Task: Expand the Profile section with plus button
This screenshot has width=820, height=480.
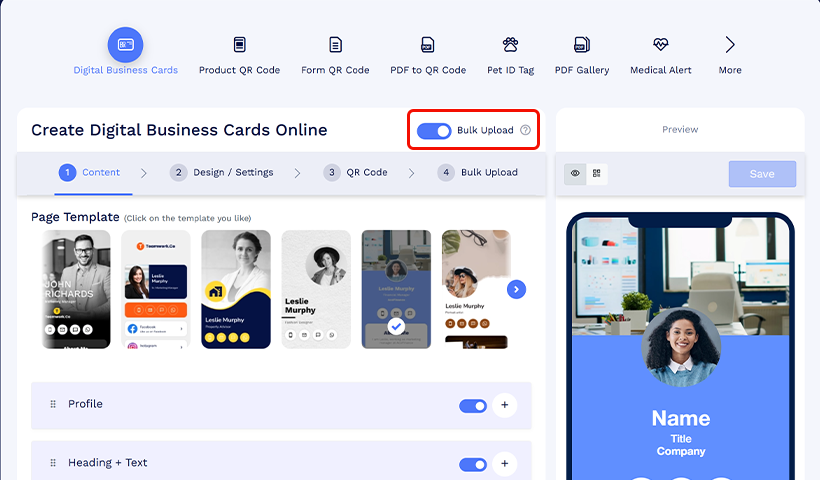Action: point(505,405)
